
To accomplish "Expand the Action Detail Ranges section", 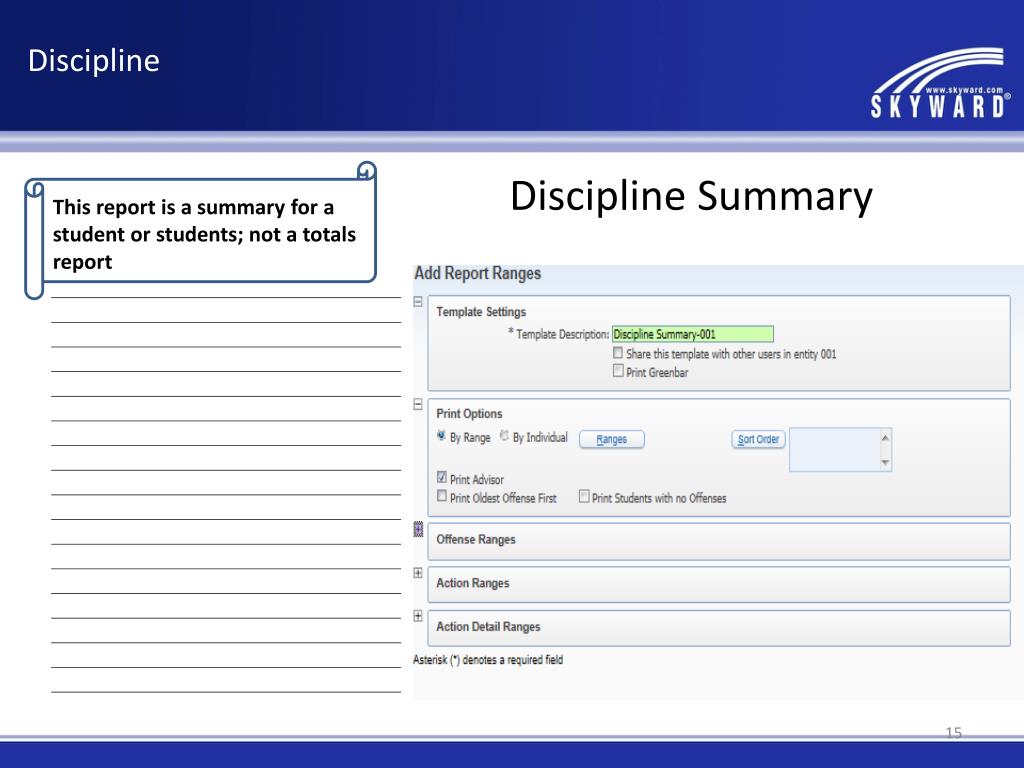I will (x=418, y=616).
